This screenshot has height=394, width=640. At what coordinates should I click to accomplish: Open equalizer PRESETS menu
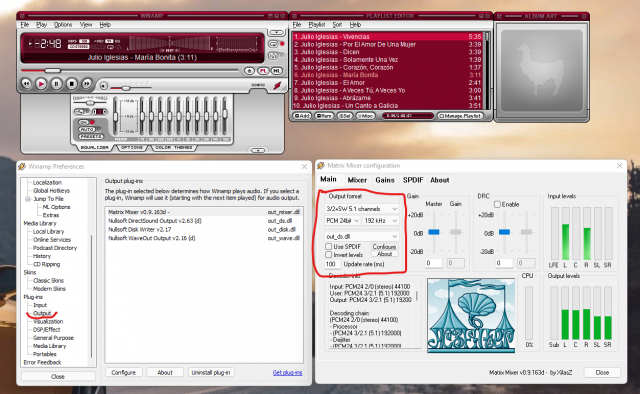pyautogui.click(x=91, y=136)
